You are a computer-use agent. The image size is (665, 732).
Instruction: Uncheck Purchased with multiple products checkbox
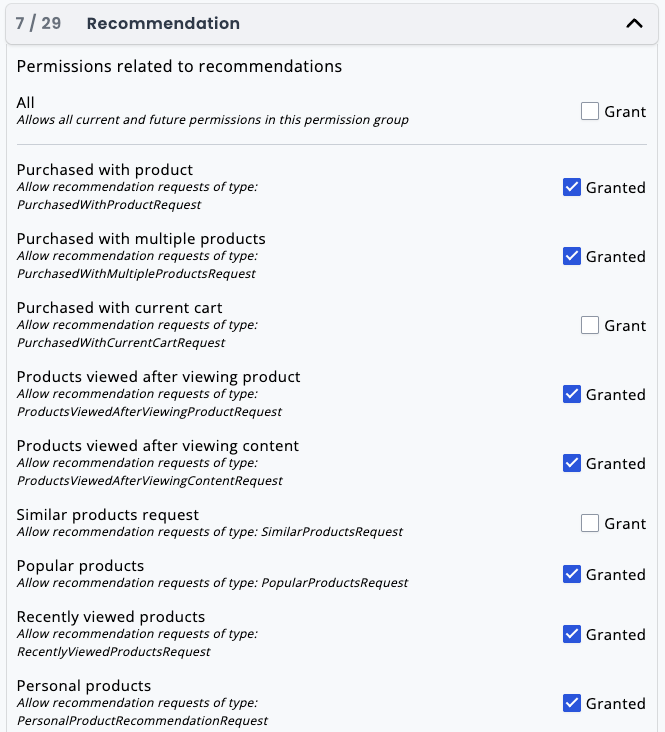coord(572,256)
